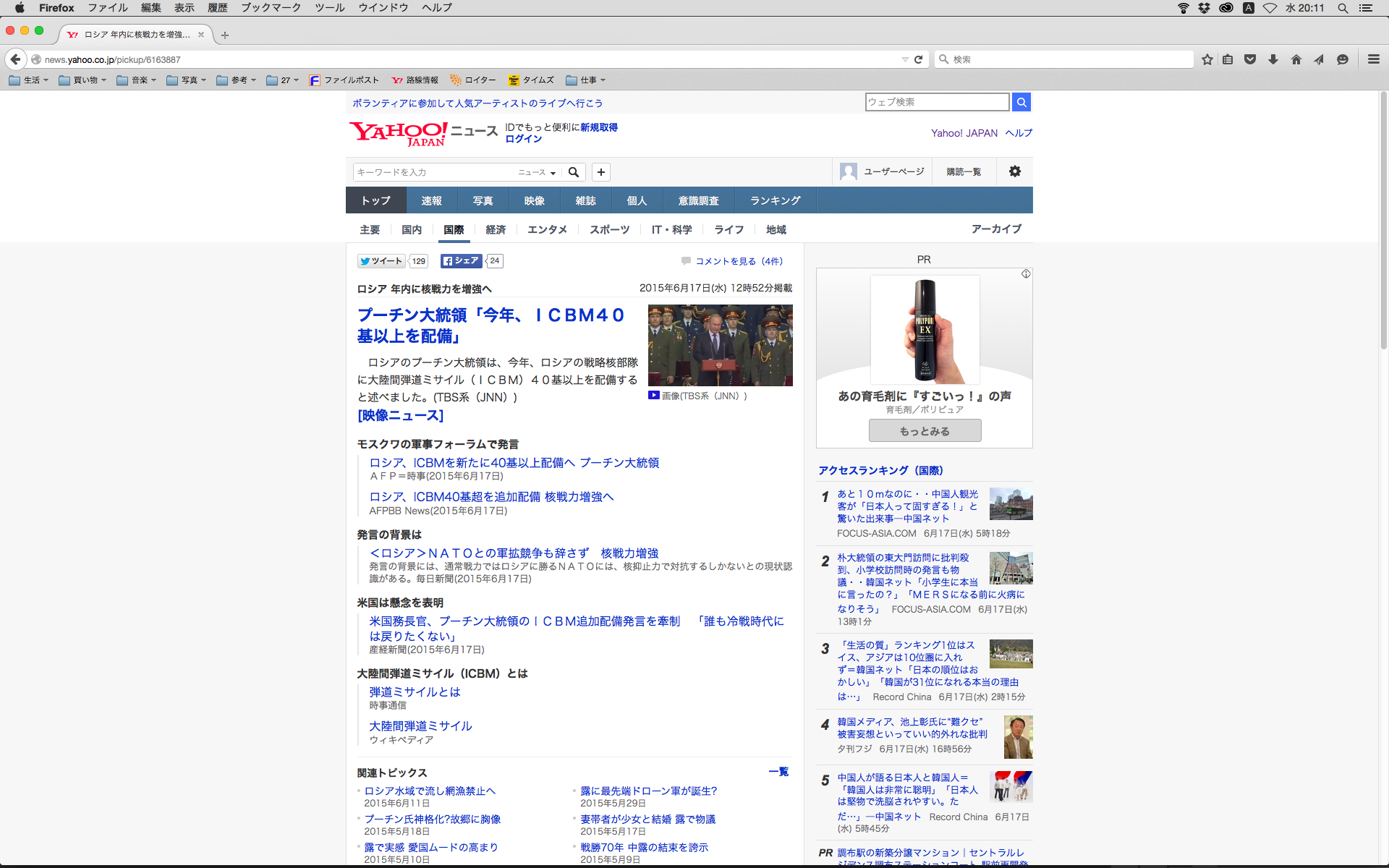Click the Yahoo News settings gear icon
Viewport: 1389px width, 868px height.
click(x=1014, y=171)
